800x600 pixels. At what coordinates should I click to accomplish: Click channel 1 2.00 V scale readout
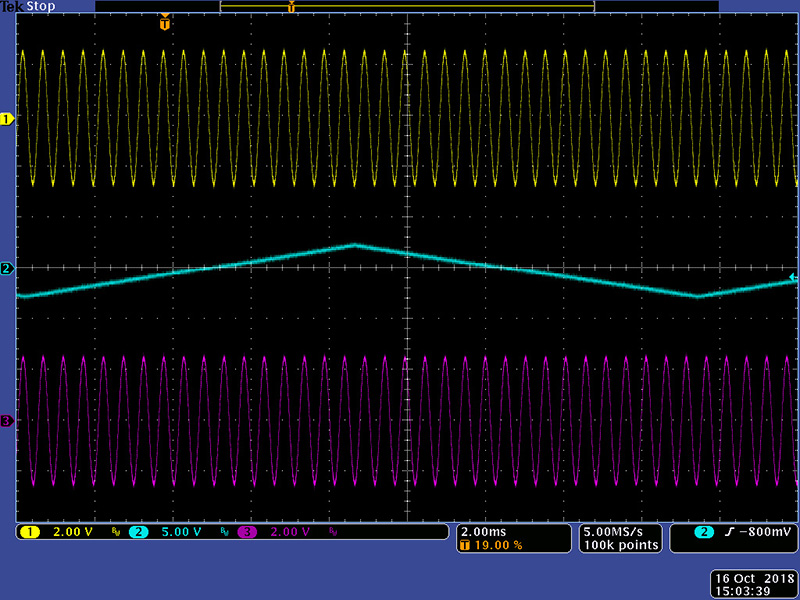point(71,532)
